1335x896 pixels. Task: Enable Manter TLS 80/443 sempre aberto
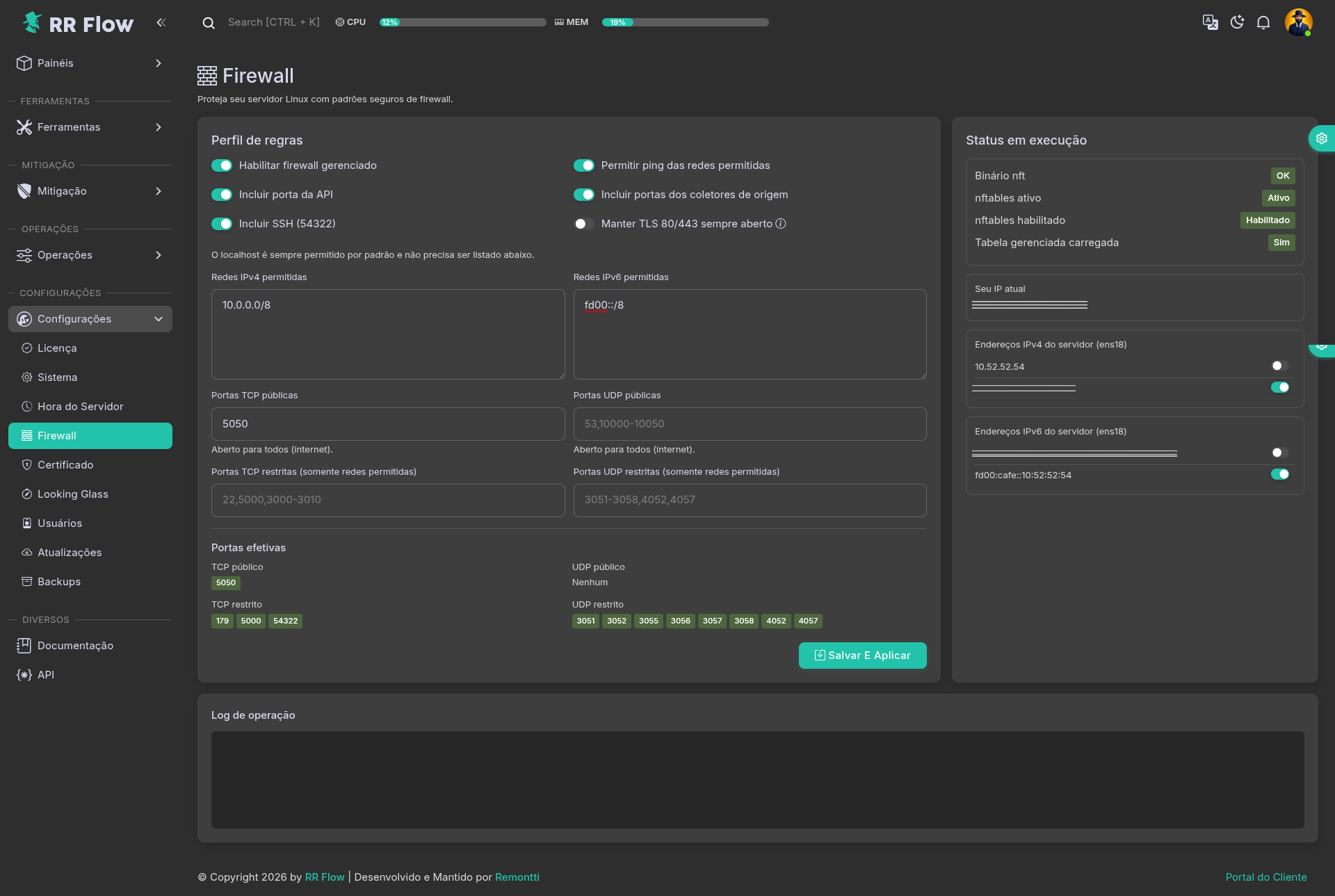click(x=583, y=224)
